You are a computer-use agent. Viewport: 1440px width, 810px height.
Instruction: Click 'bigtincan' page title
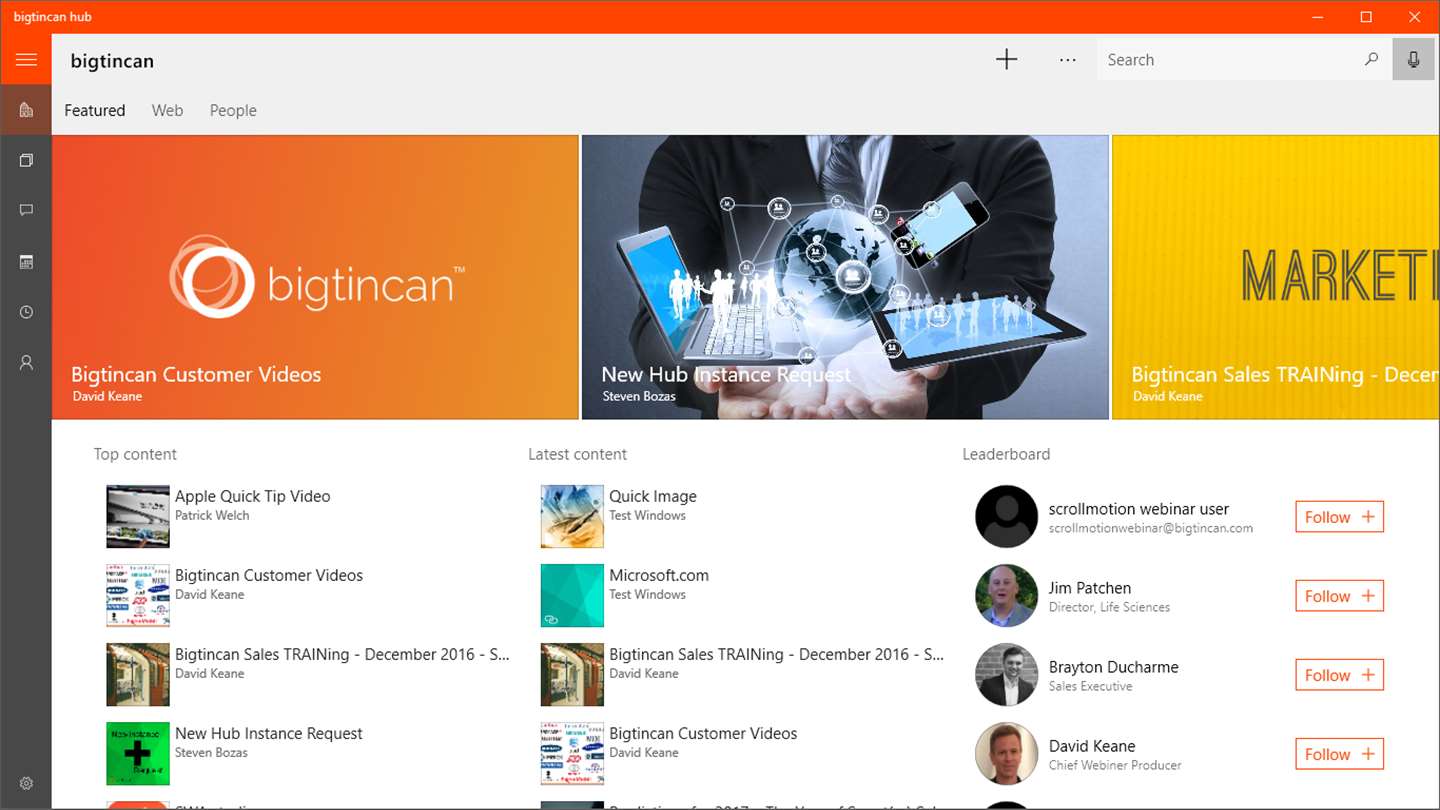click(x=112, y=61)
